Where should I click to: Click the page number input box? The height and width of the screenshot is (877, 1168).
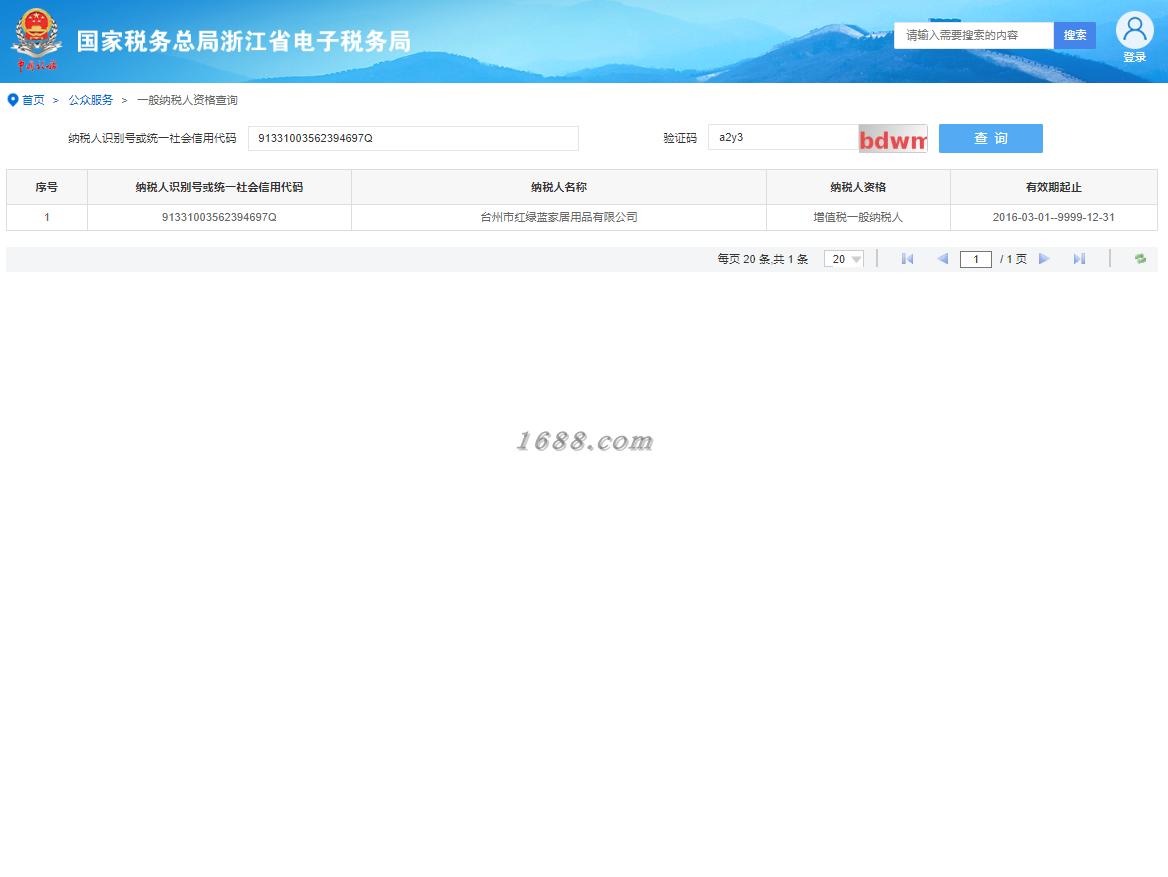tap(976, 259)
